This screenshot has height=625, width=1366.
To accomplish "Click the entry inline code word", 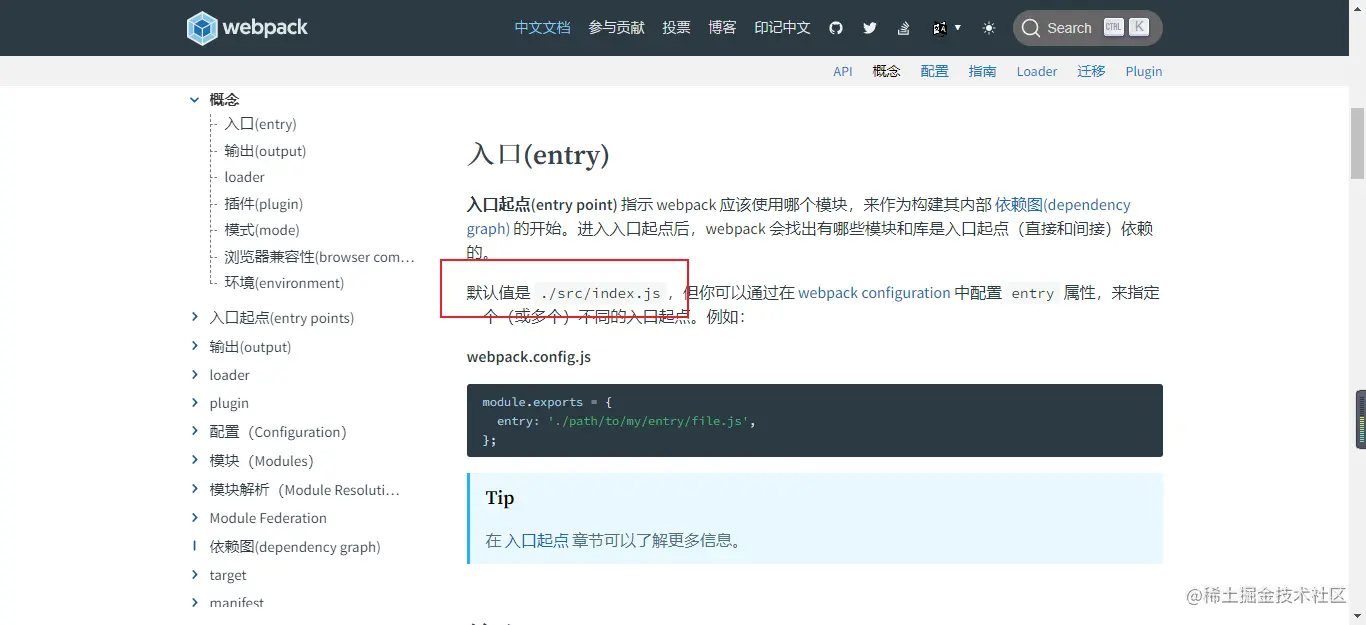I will coord(1033,293).
